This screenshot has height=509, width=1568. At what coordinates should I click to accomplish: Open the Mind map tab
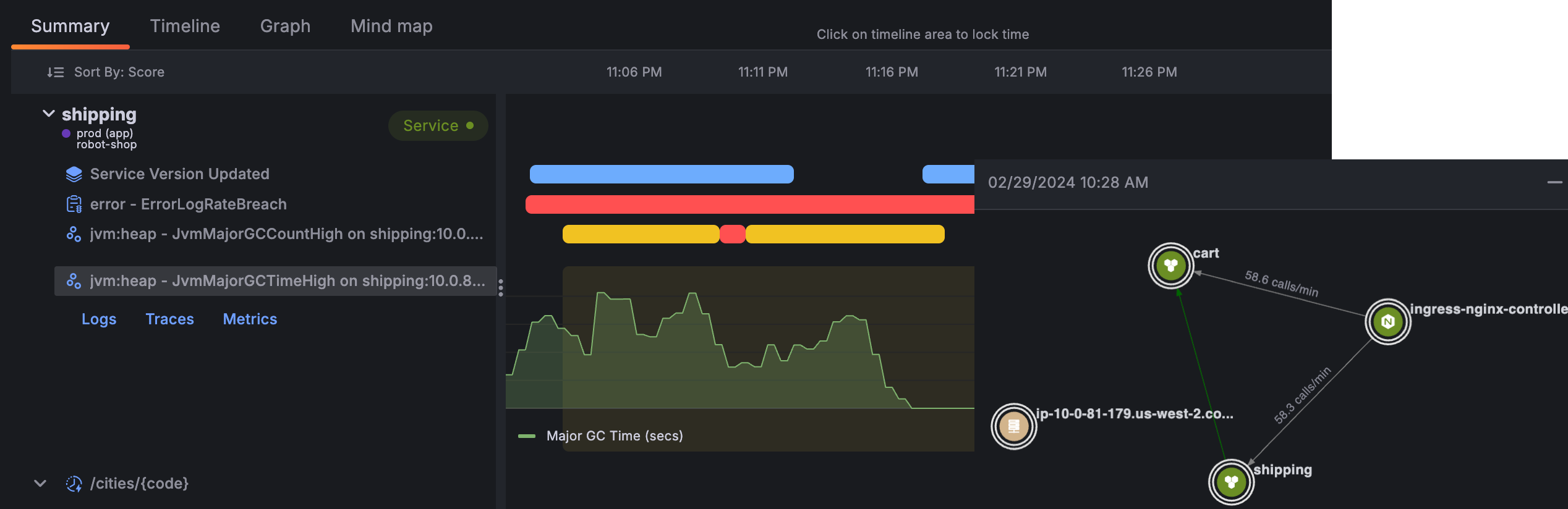tap(391, 26)
